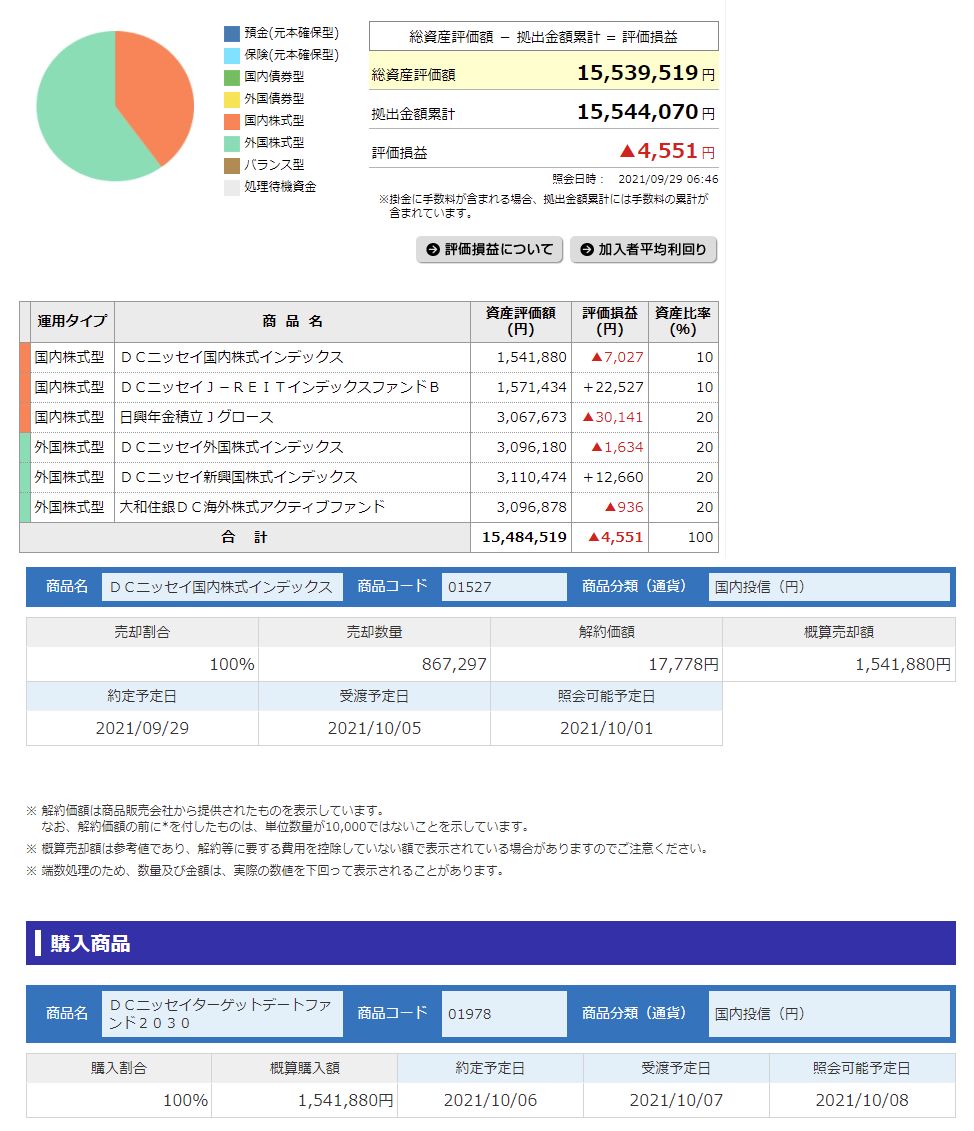This screenshot has height=1131, width=974.
Task: Click the 資産比率(%) column header
Action: pyautogui.click(x=683, y=321)
